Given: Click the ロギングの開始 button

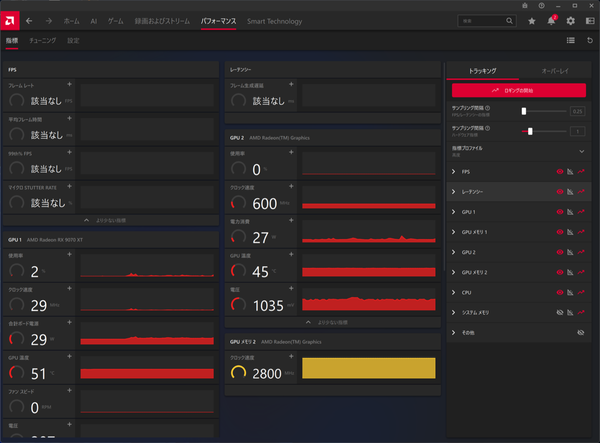Looking at the screenshot, I should click(518, 90).
